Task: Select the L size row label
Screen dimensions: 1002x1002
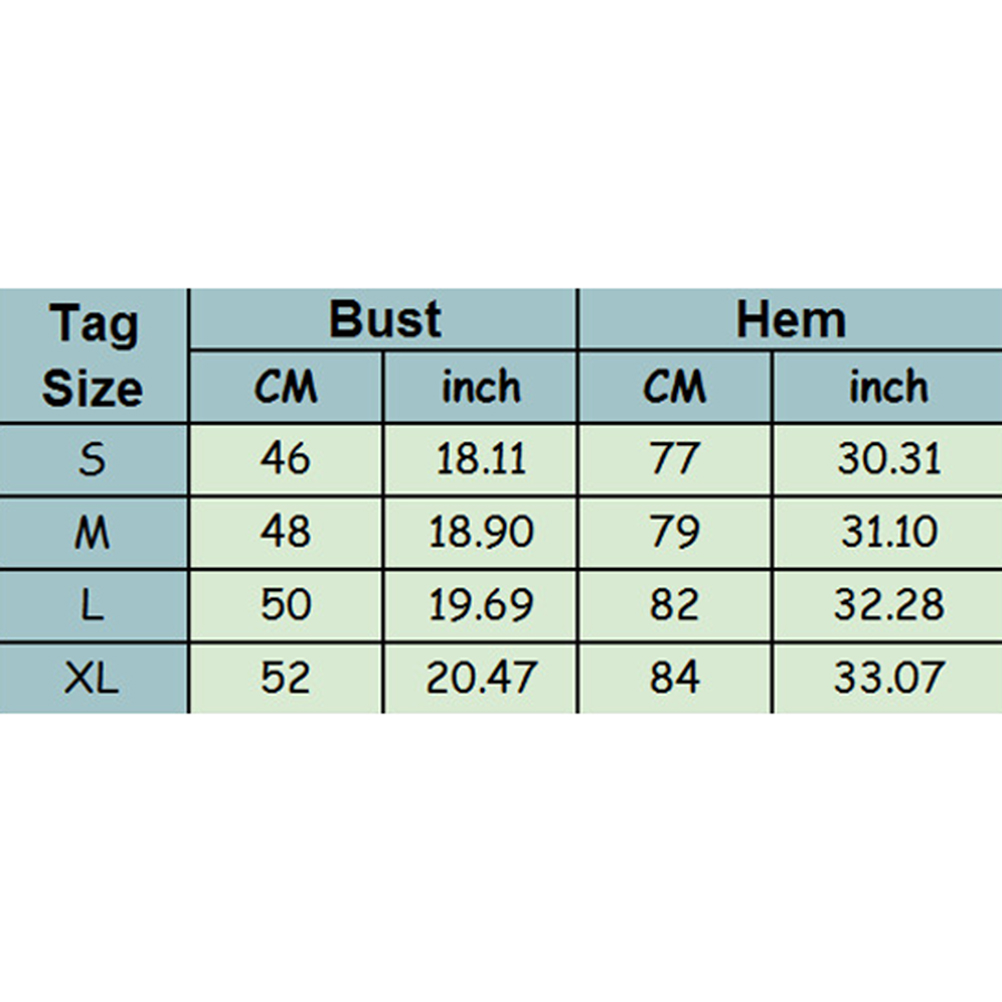Action: 93,606
